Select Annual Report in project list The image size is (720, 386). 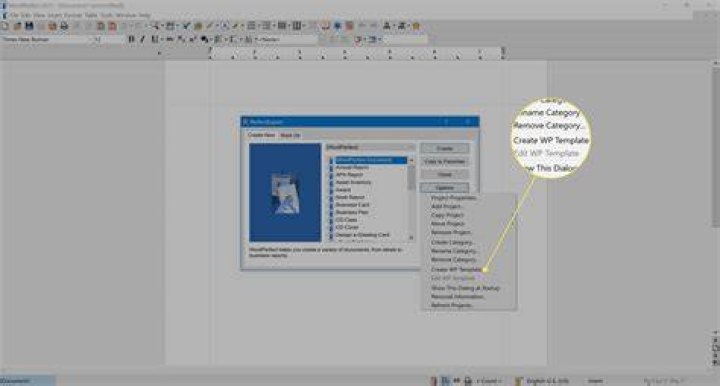coord(352,168)
